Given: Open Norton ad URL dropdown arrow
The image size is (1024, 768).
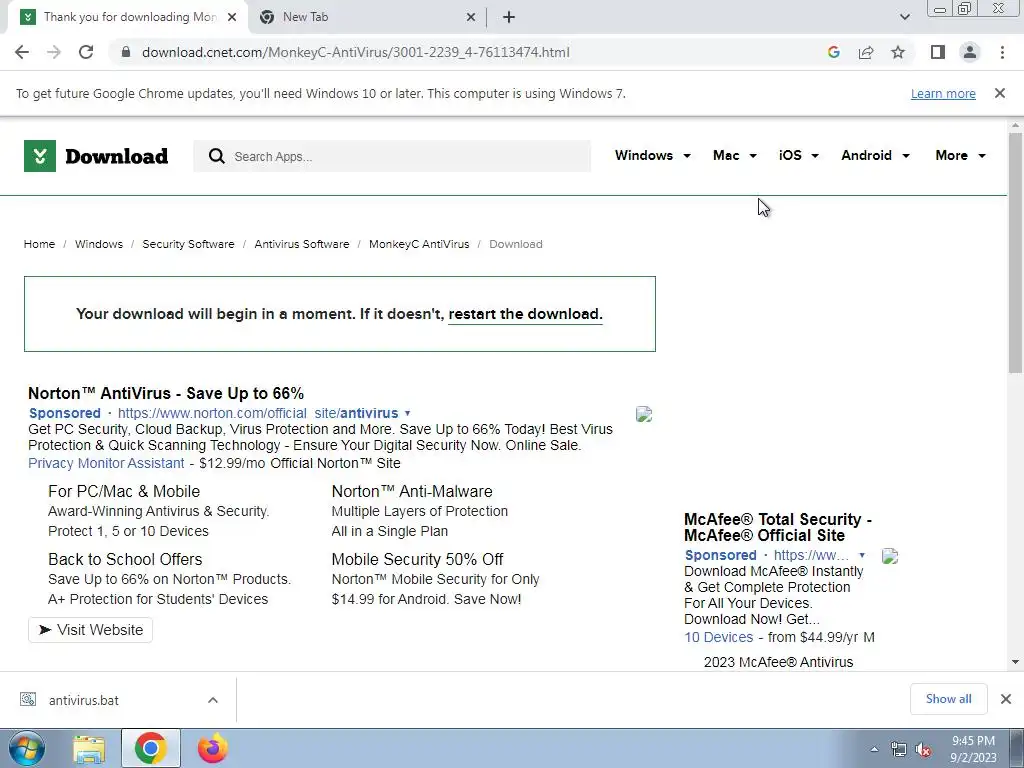Looking at the screenshot, I should point(408,413).
